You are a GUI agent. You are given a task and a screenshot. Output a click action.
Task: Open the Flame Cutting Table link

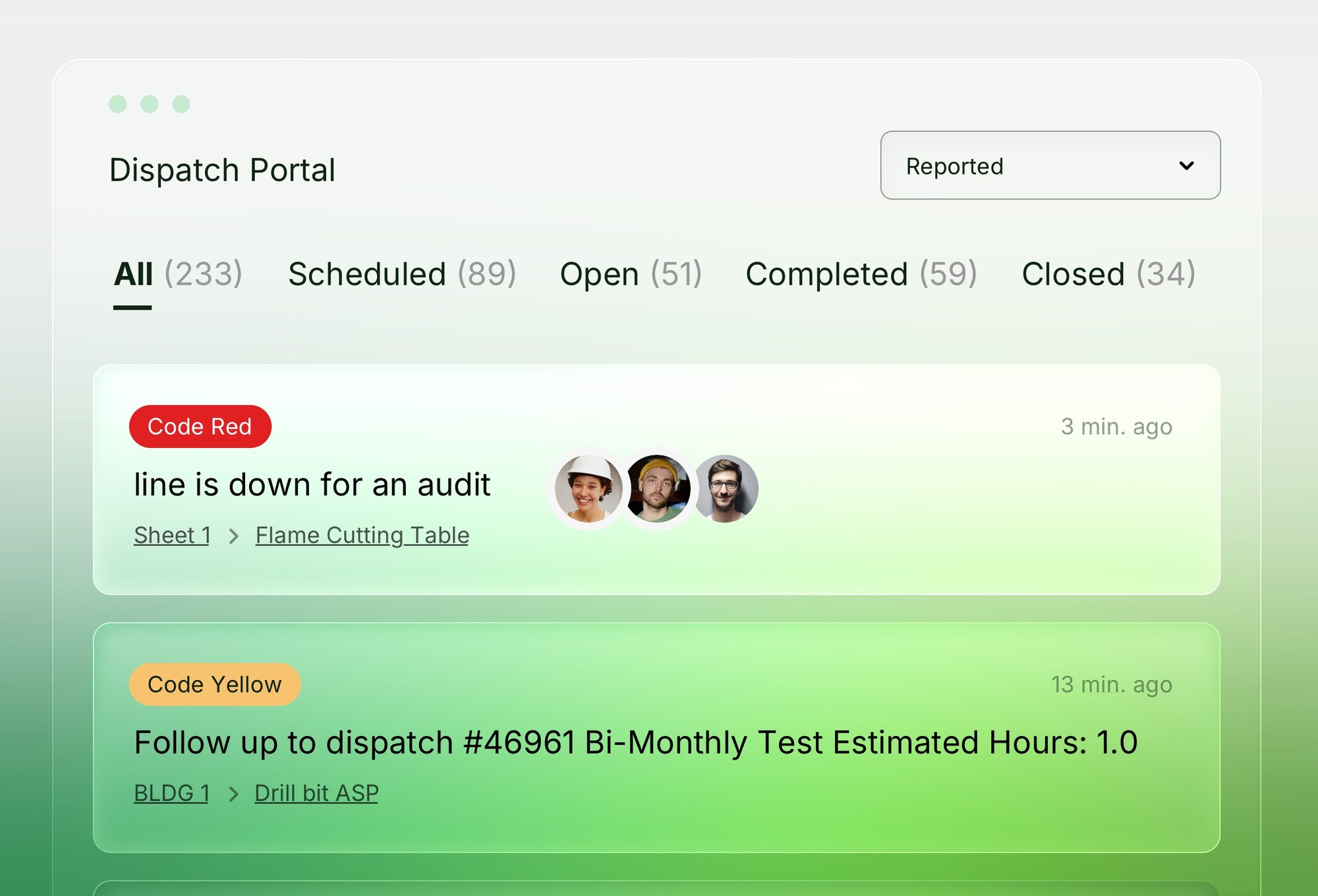tap(362, 535)
